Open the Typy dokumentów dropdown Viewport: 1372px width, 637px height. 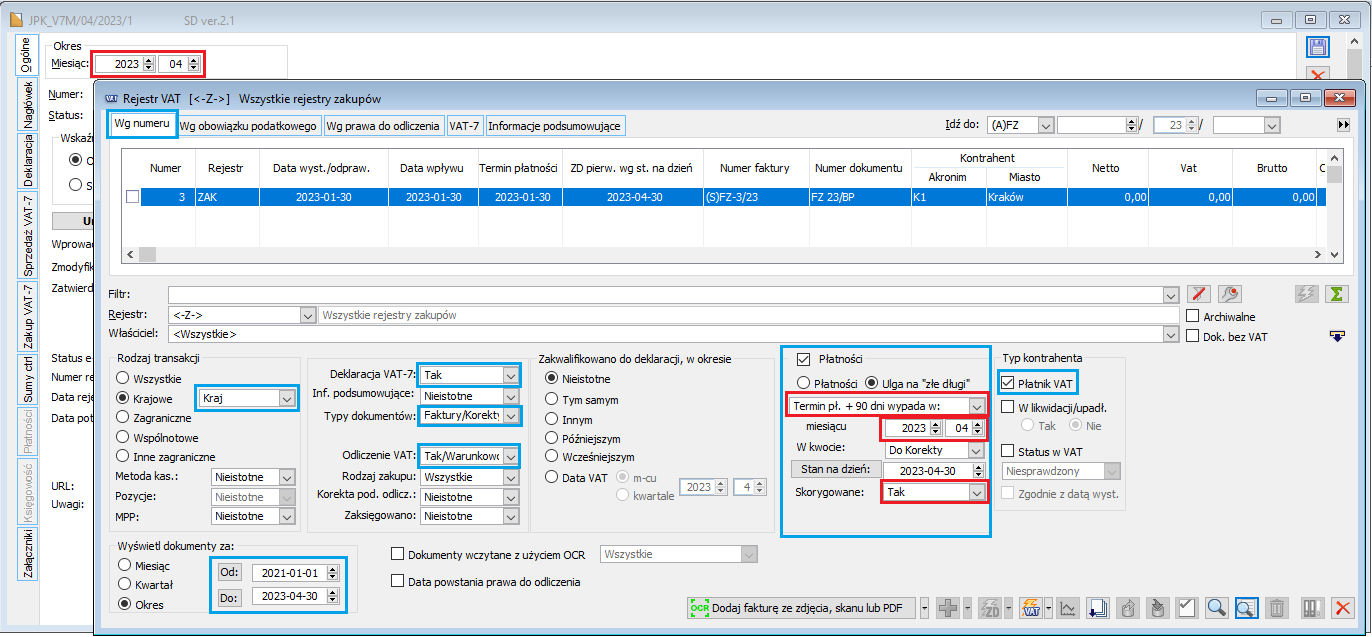point(511,415)
